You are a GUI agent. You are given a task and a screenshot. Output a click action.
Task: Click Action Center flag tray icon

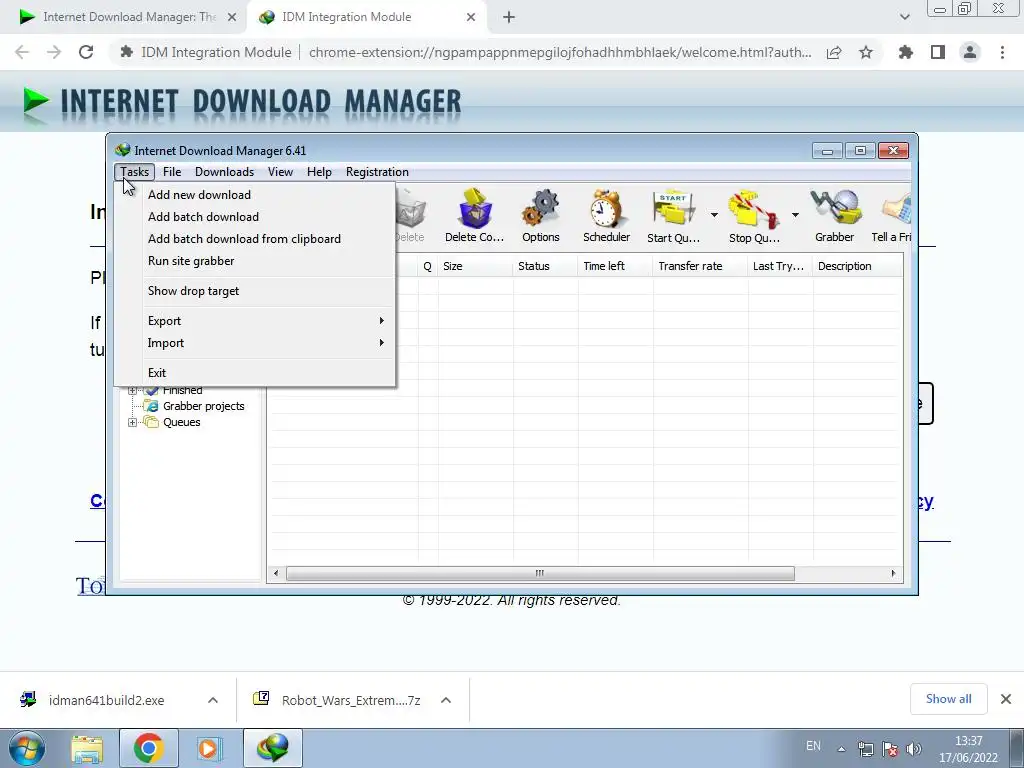(x=889, y=748)
